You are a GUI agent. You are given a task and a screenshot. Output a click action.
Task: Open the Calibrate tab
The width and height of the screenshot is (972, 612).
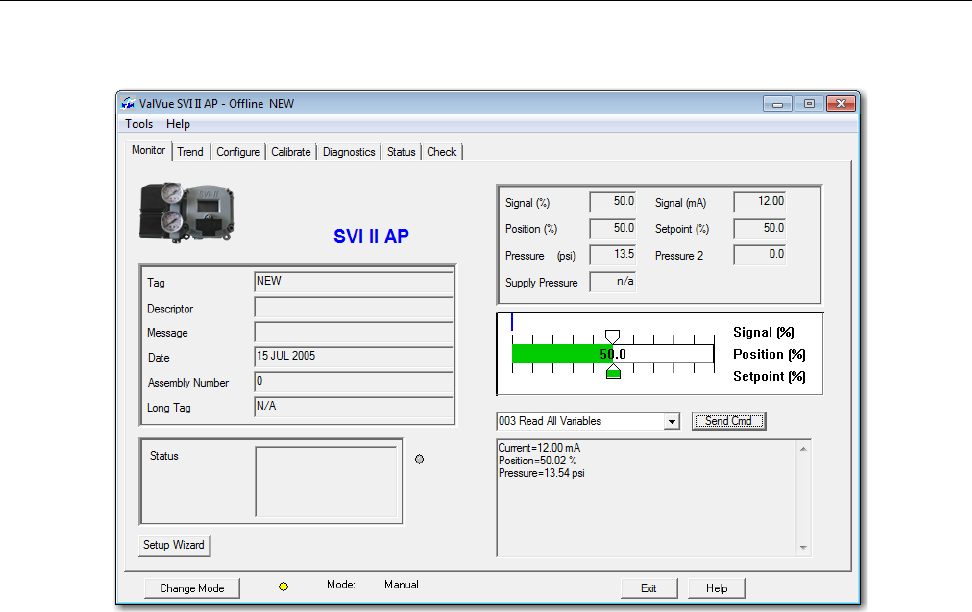pyautogui.click(x=291, y=152)
